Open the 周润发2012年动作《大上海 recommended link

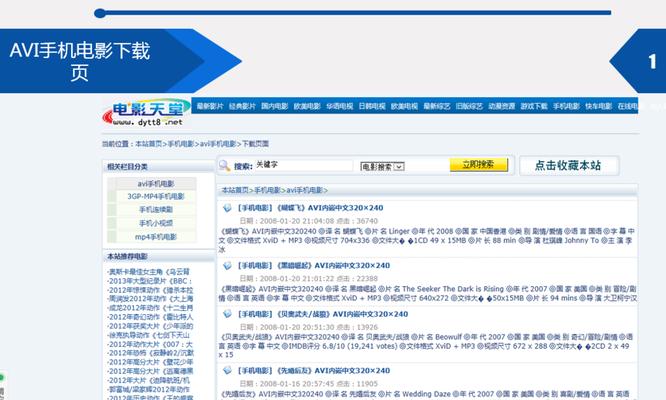tap(150, 299)
